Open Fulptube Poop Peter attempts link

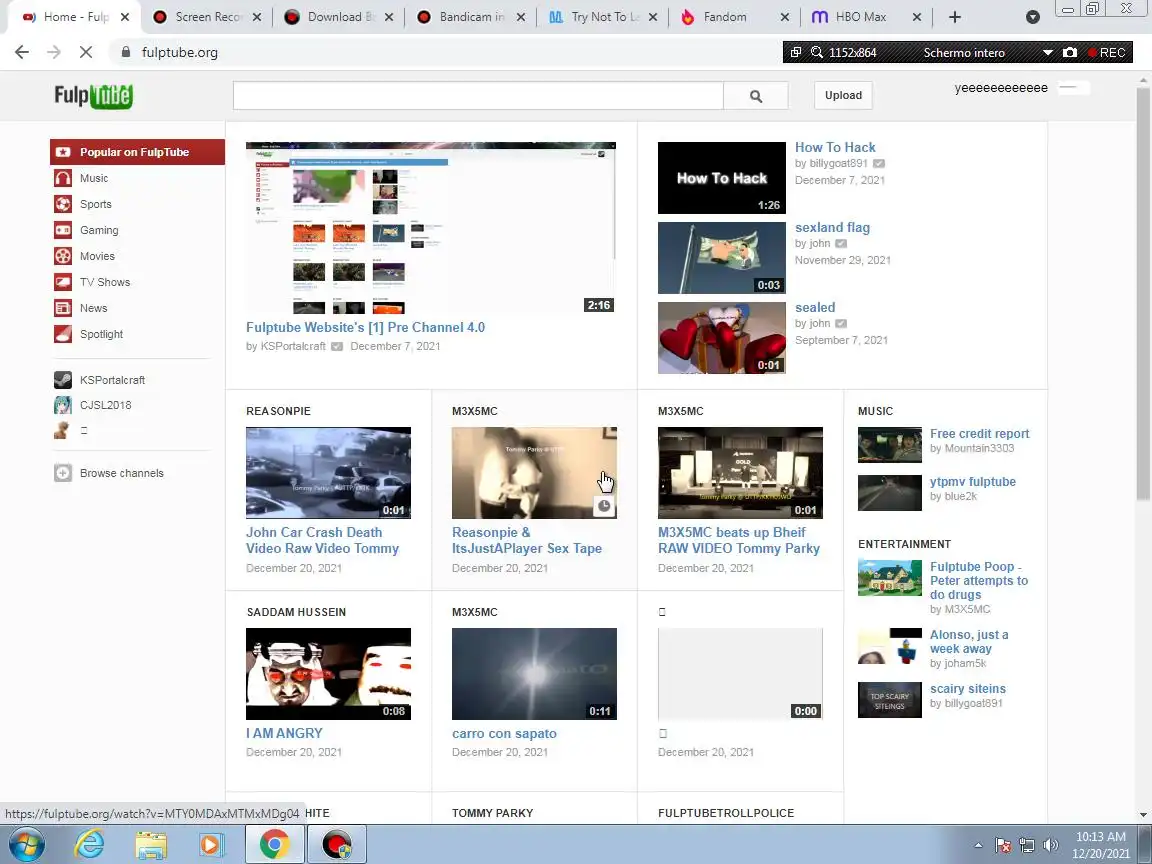coord(979,580)
